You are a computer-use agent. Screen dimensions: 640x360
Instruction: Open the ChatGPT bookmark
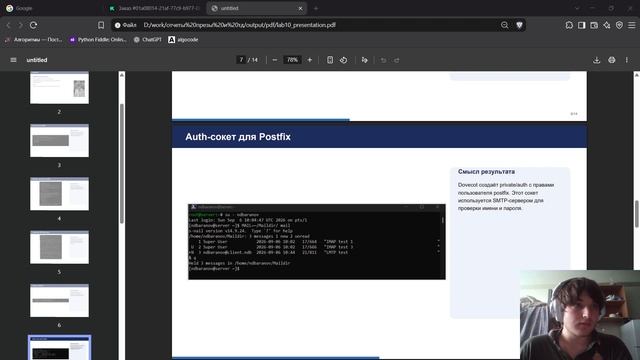(147, 40)
